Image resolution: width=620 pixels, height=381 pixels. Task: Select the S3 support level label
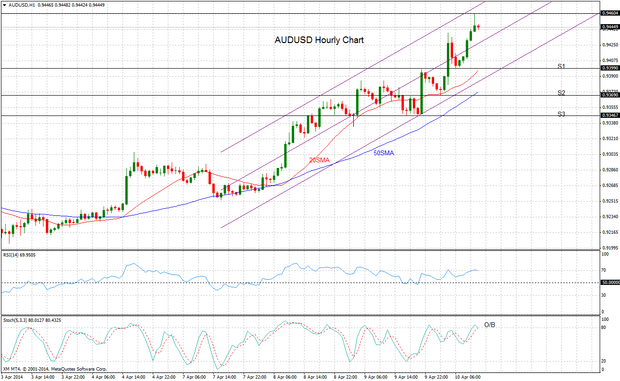pyautogui.click(x=561, y=114)
